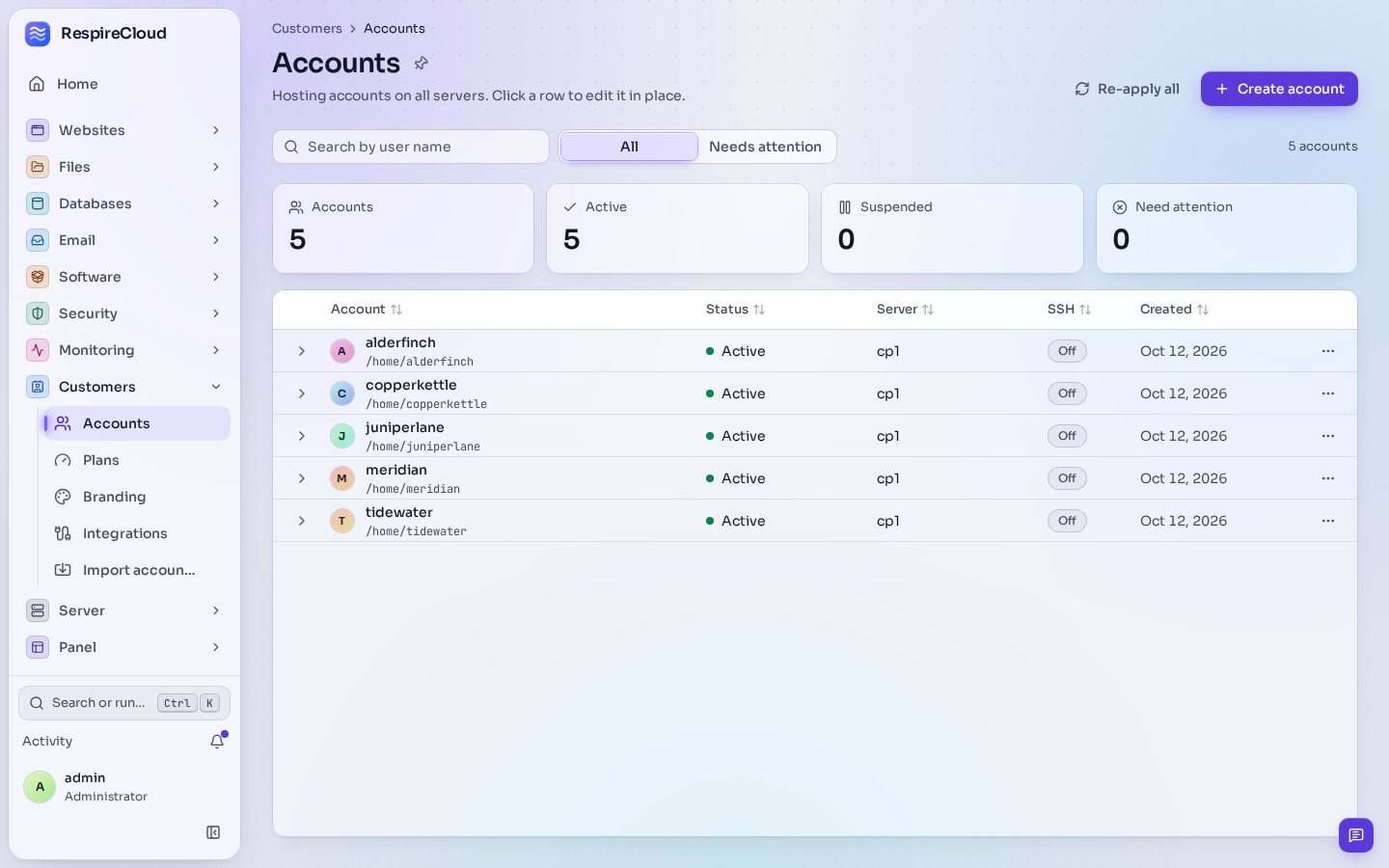The image size is (1389, 868).
Task: Open the activity notifications bell
Action: coord(217,741)
